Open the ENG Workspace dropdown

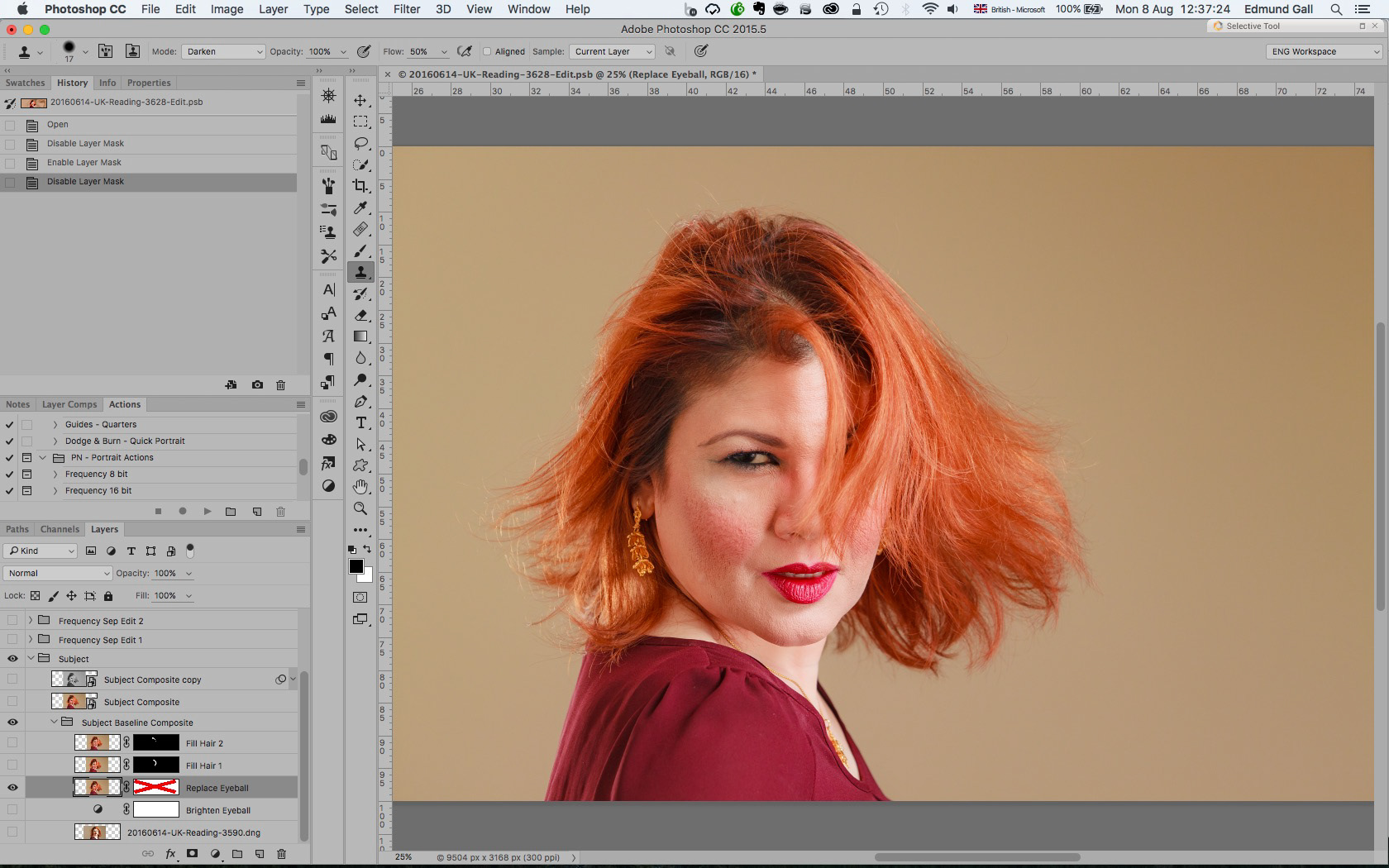[x=1325, y=51]
